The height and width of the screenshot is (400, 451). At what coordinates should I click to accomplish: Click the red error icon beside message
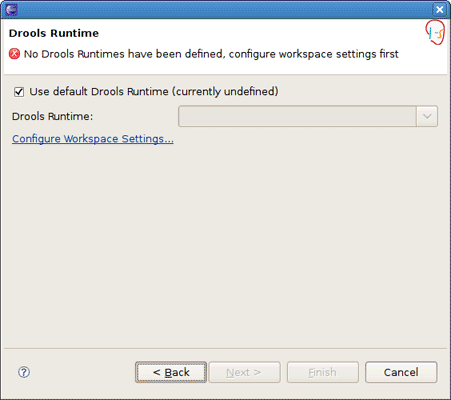14,54
